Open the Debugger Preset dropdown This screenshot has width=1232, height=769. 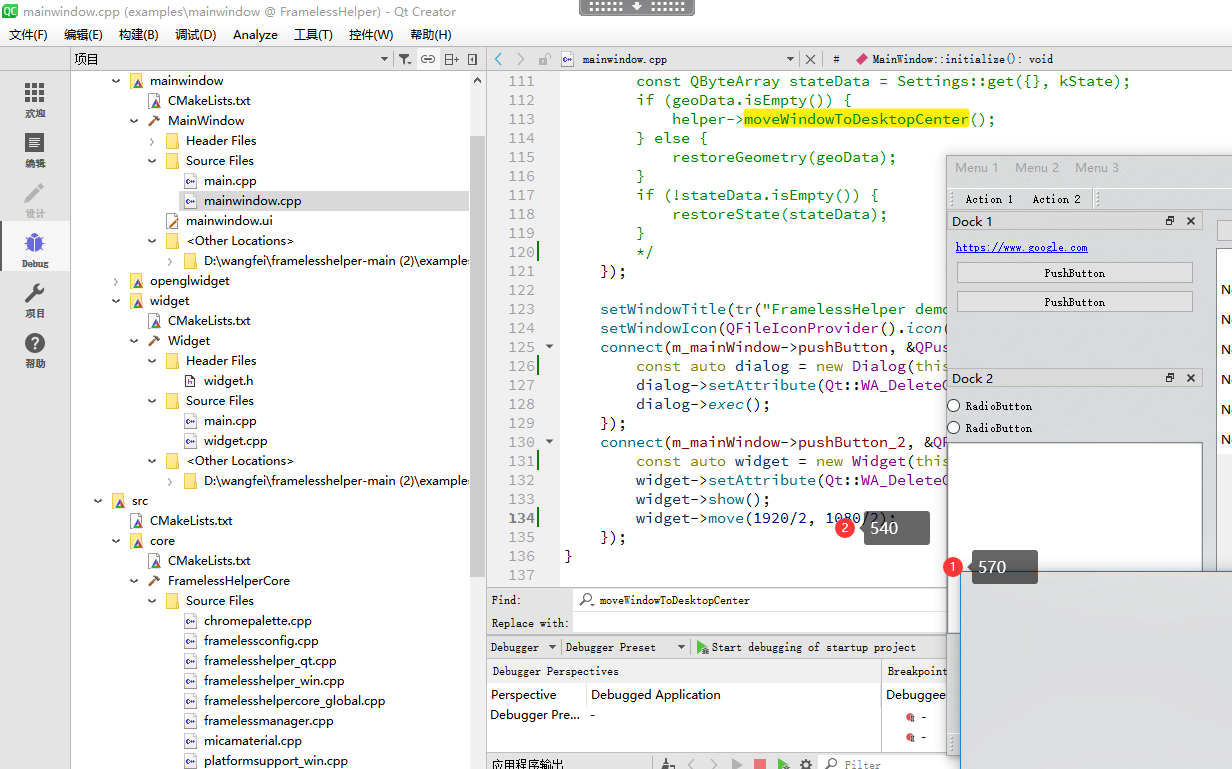coord(625,647)
